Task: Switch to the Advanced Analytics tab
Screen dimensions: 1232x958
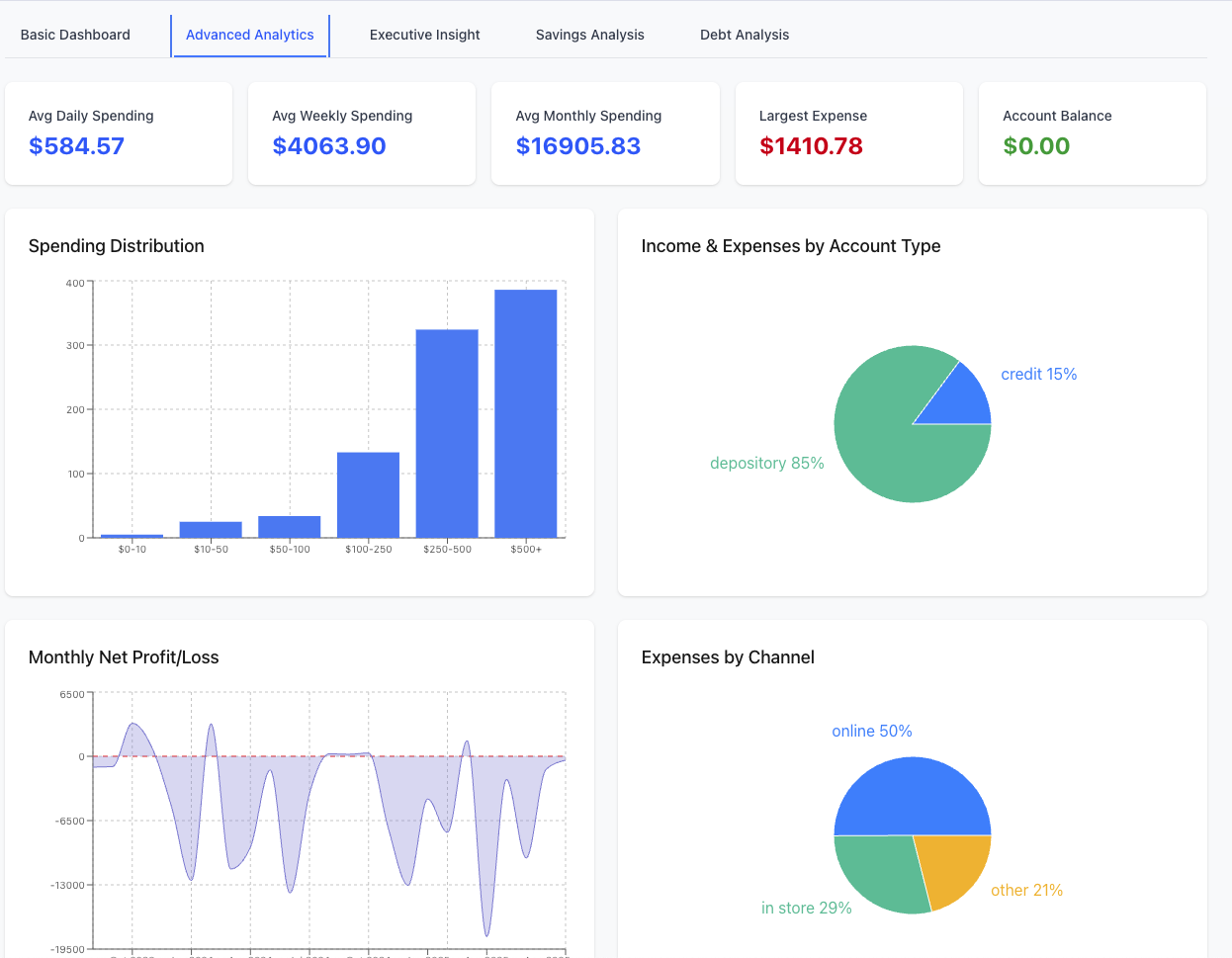Action: (249, 35)
